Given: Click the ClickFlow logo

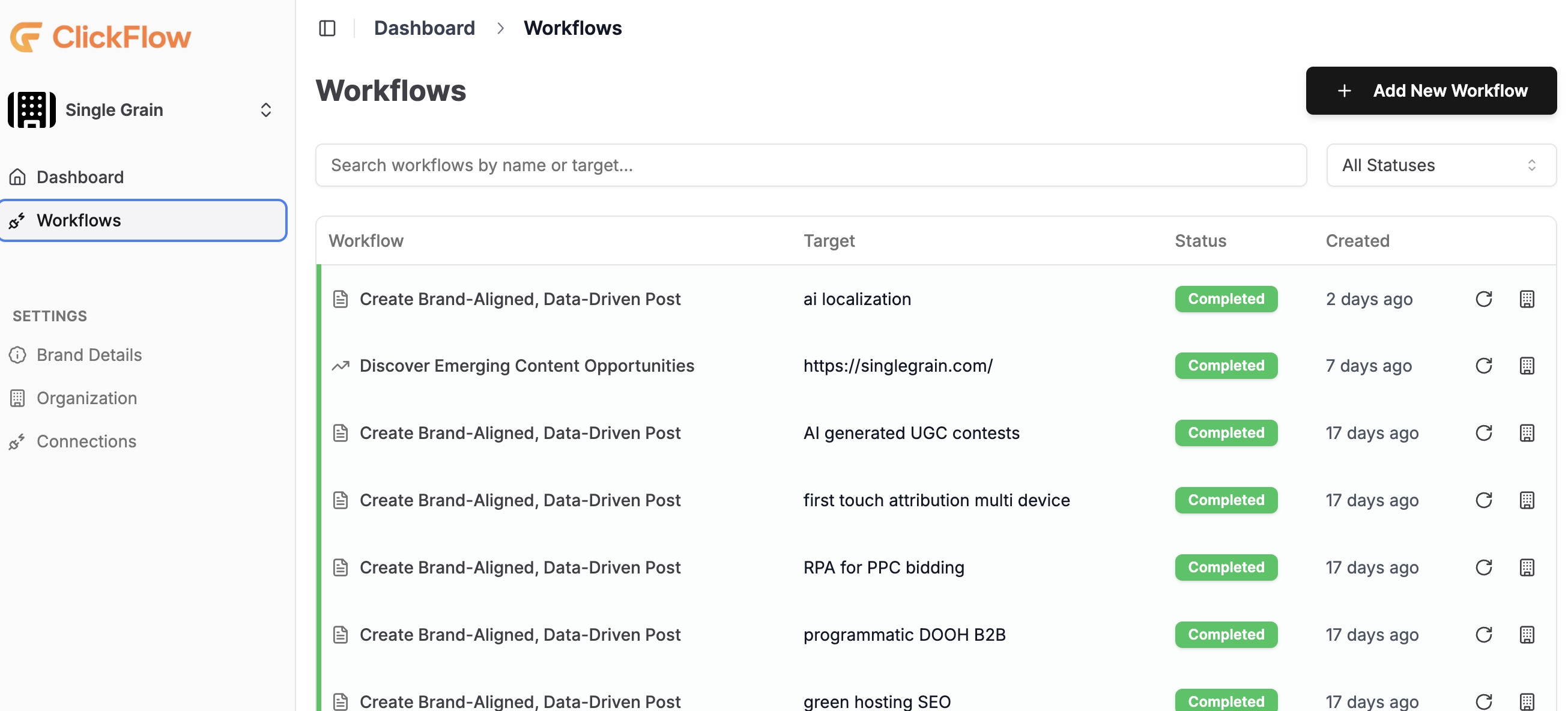Looking at the screenshot, I should 100,37.
